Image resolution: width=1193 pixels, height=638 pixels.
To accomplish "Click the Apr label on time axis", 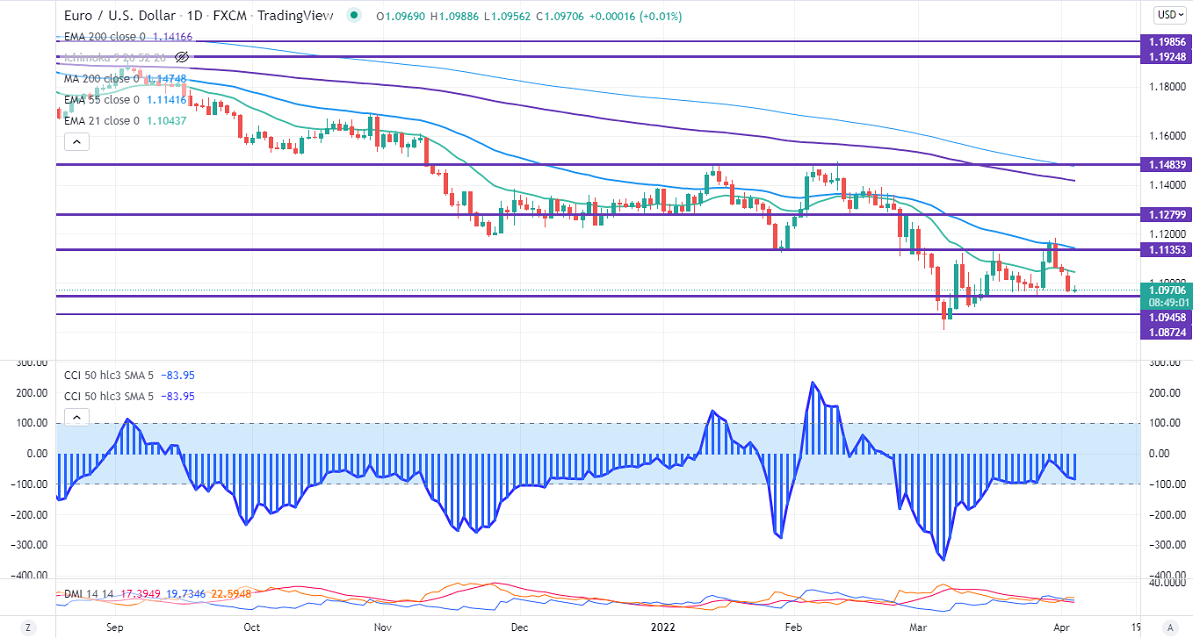I will (x=1061, y=627).
